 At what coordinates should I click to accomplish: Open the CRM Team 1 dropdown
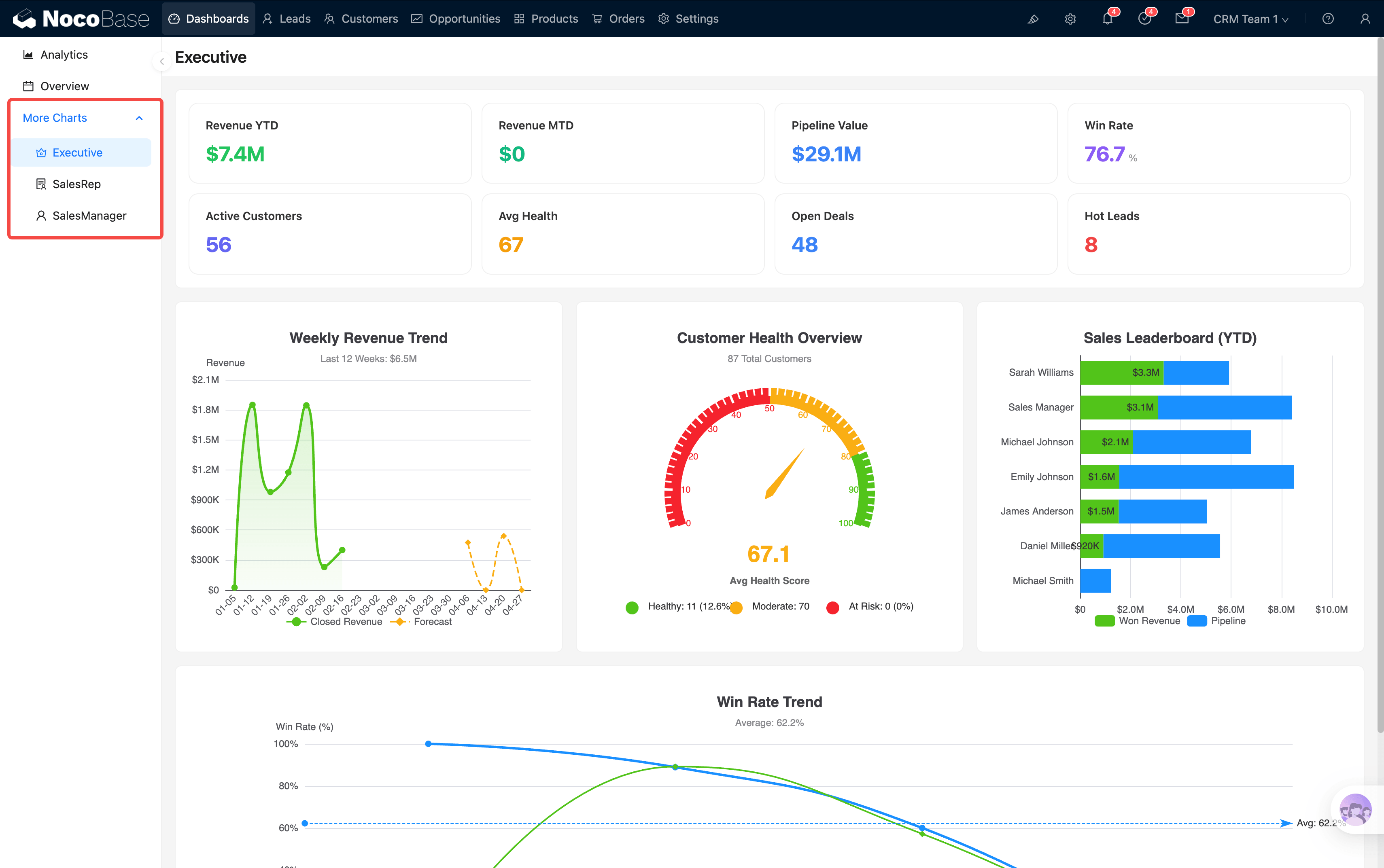[x=1250, y=19]
